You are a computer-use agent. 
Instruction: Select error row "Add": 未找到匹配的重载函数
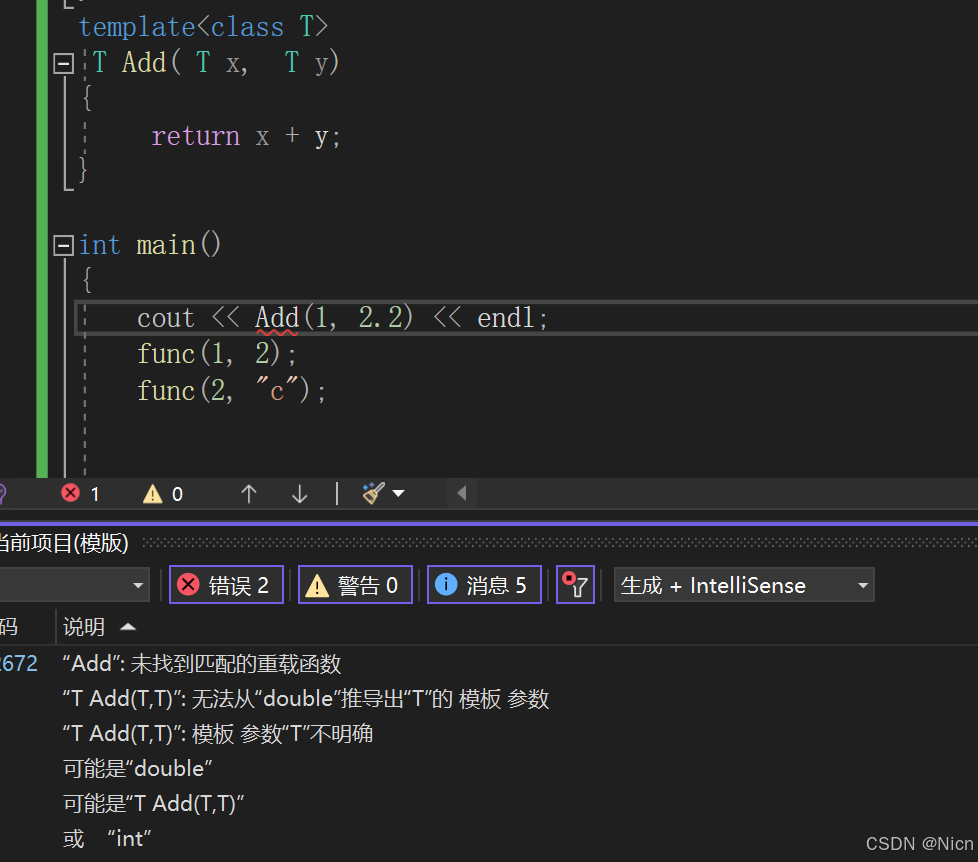pyautogui.click(x=202, y=664)
